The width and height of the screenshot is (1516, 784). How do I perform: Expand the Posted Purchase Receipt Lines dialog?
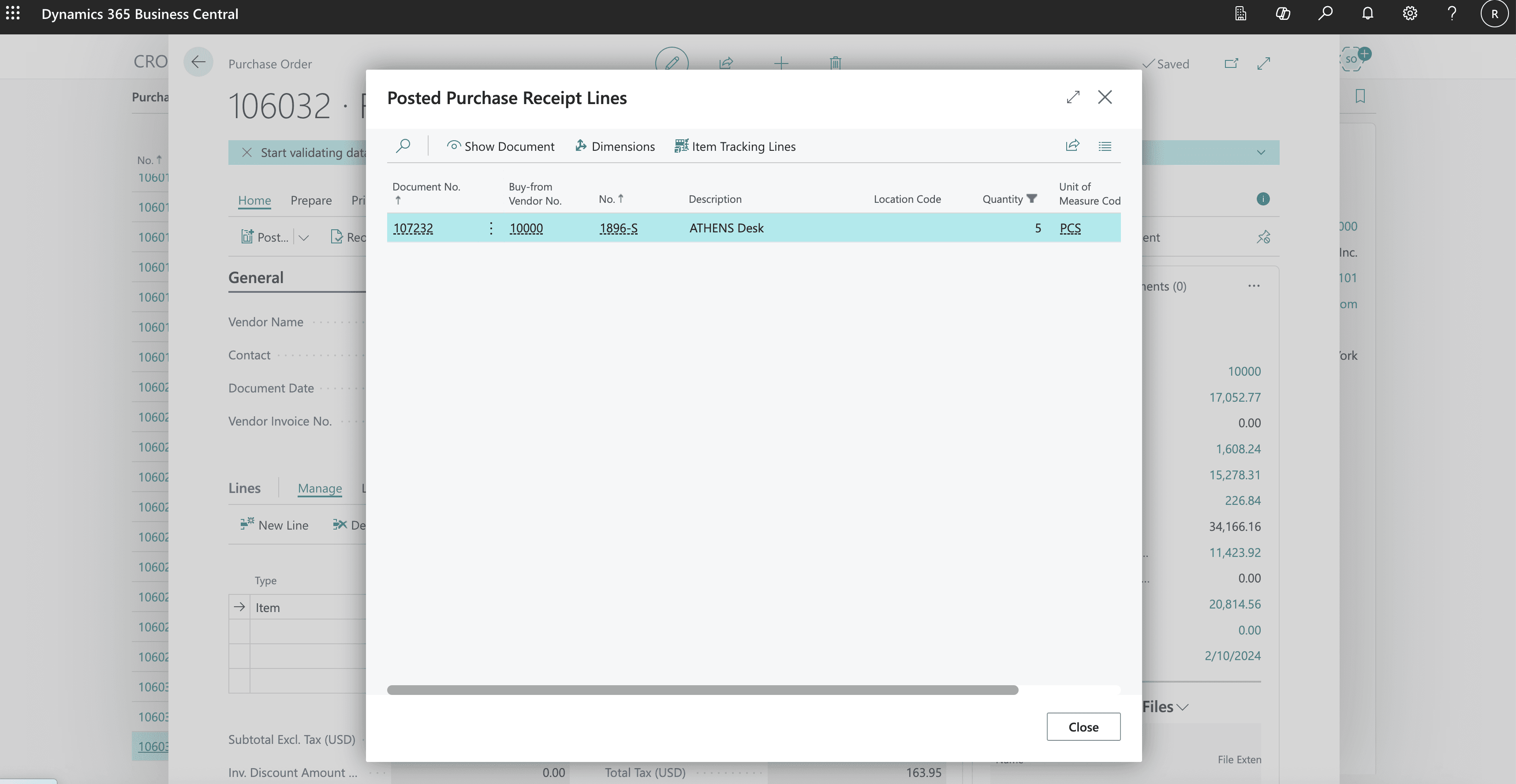[1073, 97]
